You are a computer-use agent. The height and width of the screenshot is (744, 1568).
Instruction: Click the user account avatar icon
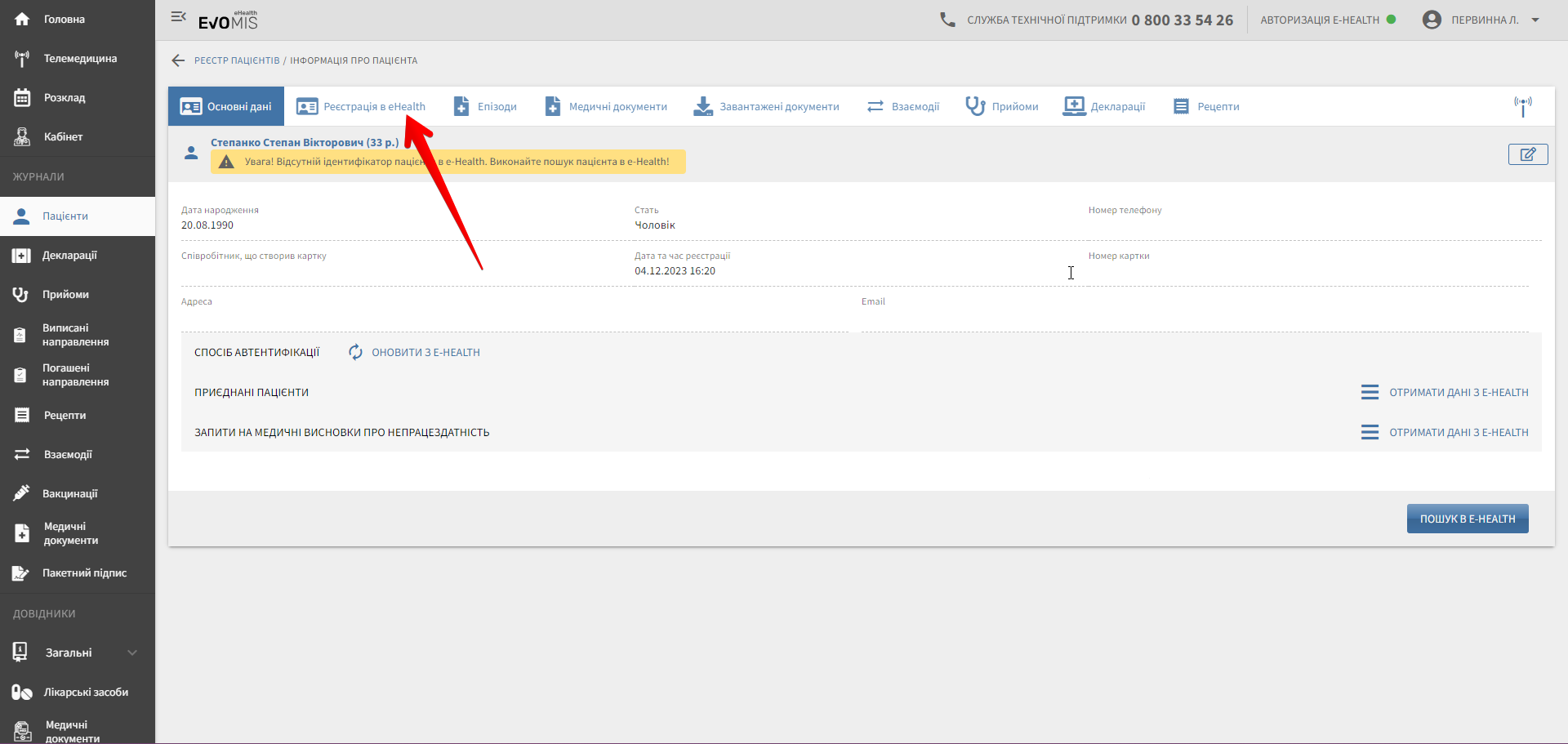[x=1432, y=20]
